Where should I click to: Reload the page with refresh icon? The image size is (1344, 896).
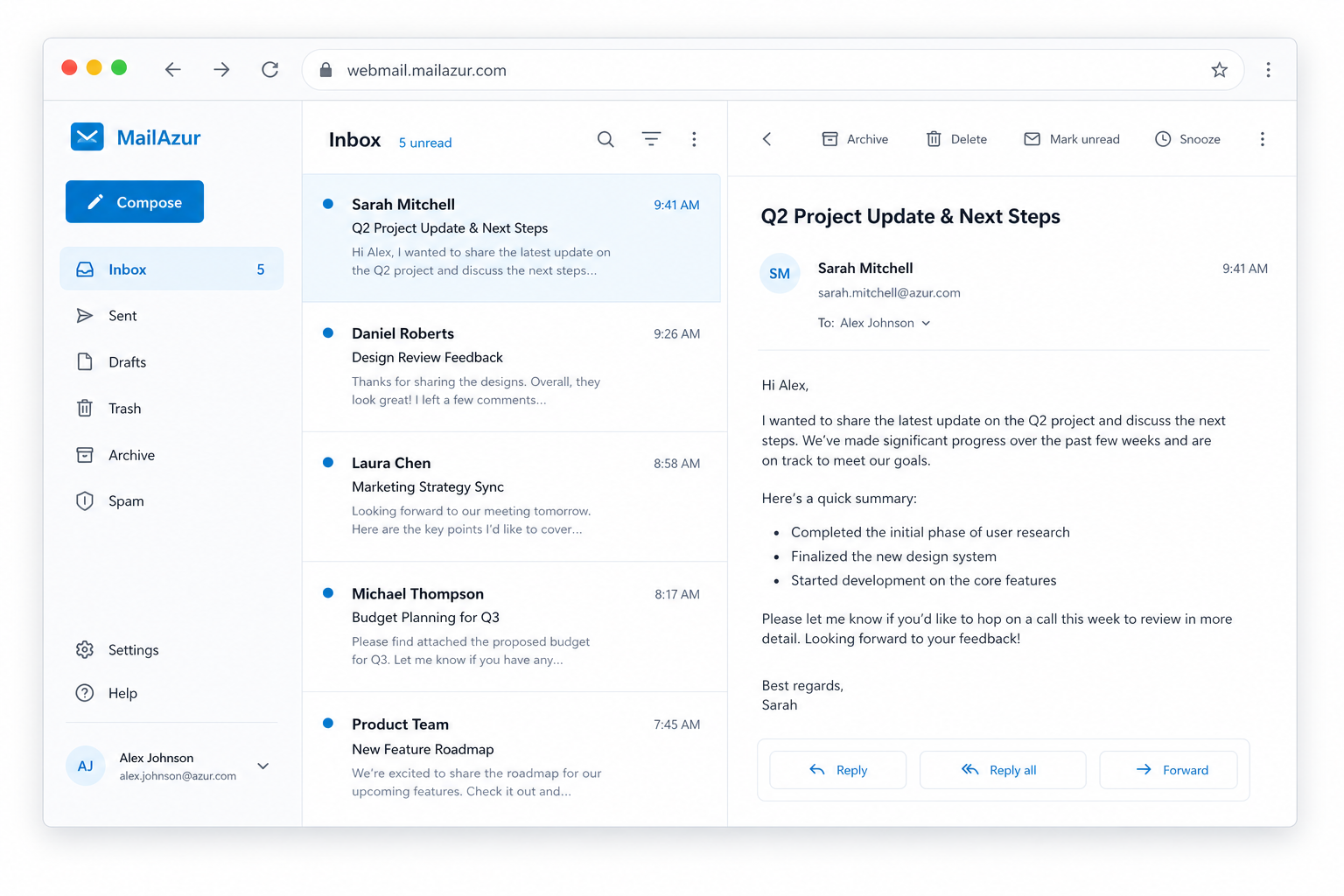tap(270, 69)
